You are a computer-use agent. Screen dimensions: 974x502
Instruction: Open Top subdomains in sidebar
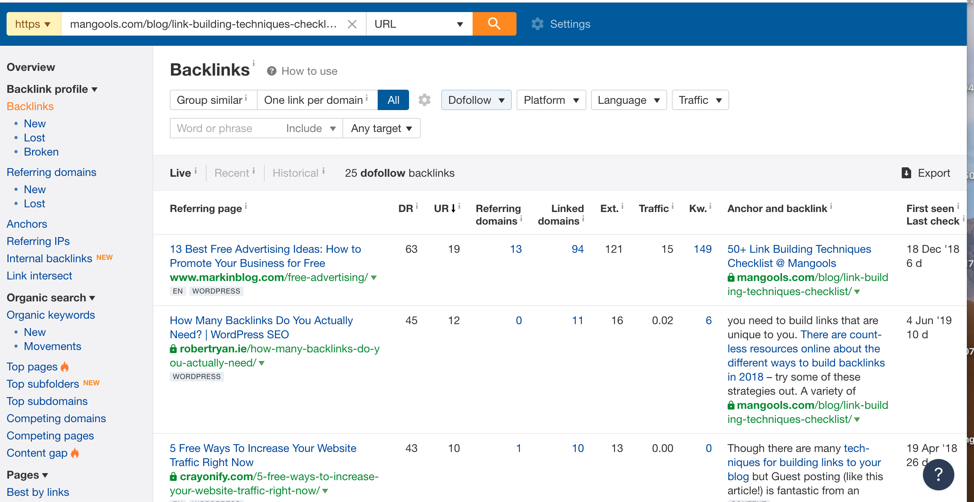(x=47, y=401)
